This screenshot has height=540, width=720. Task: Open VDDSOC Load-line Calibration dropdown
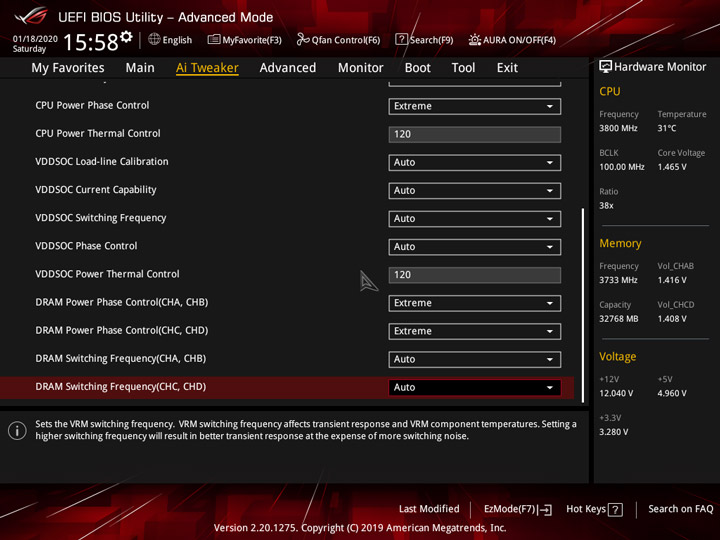pyautogui.click(x=474, y=163)
